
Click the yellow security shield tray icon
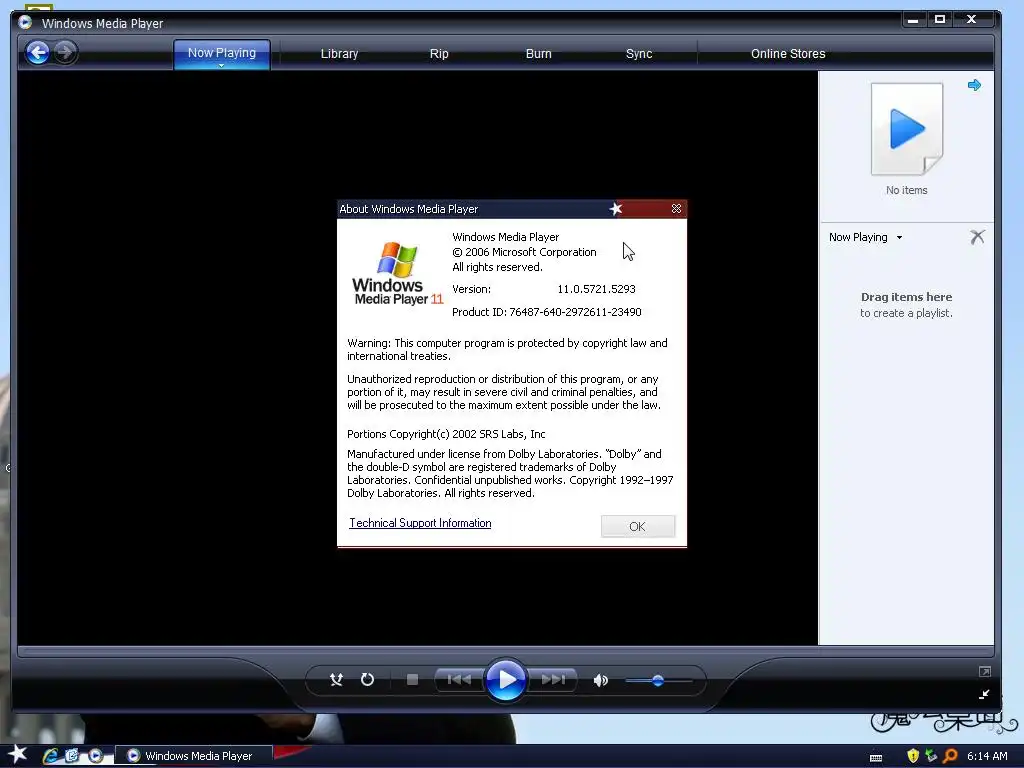pyautogui.click(x=913, y=756)
